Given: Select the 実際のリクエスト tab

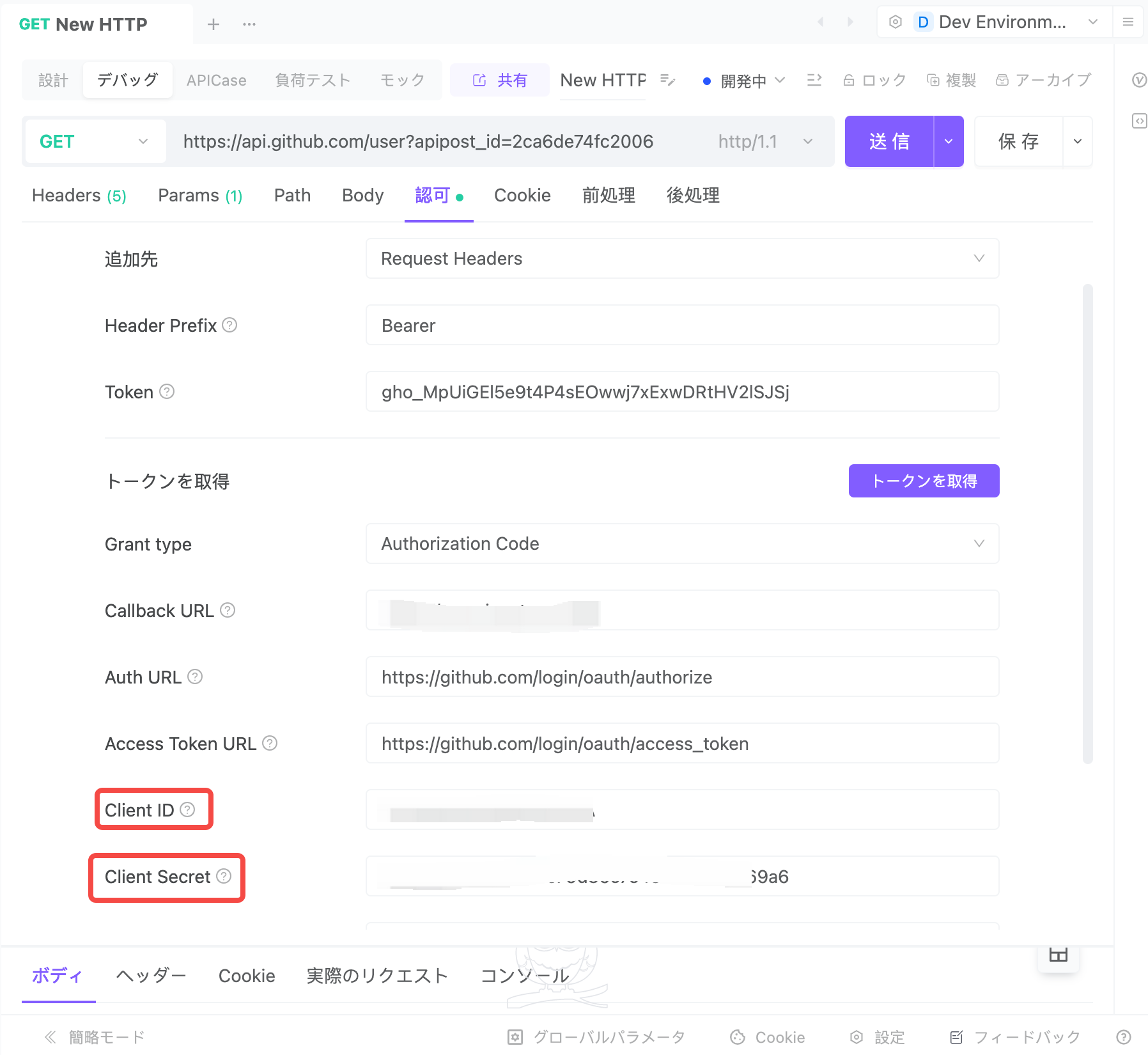Looking at the screenshot, I should point(377,975).
